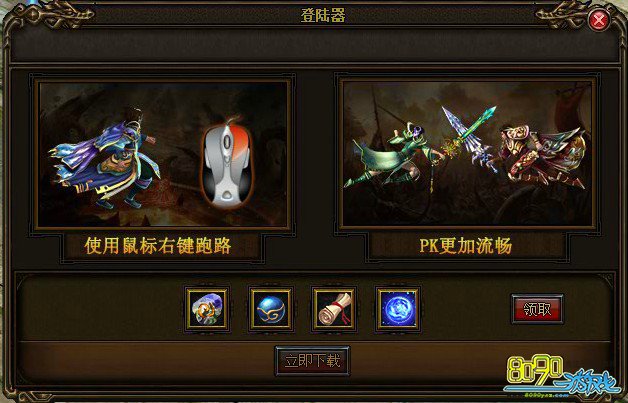Click the blue-robed mage character artwork

(104, 160)
